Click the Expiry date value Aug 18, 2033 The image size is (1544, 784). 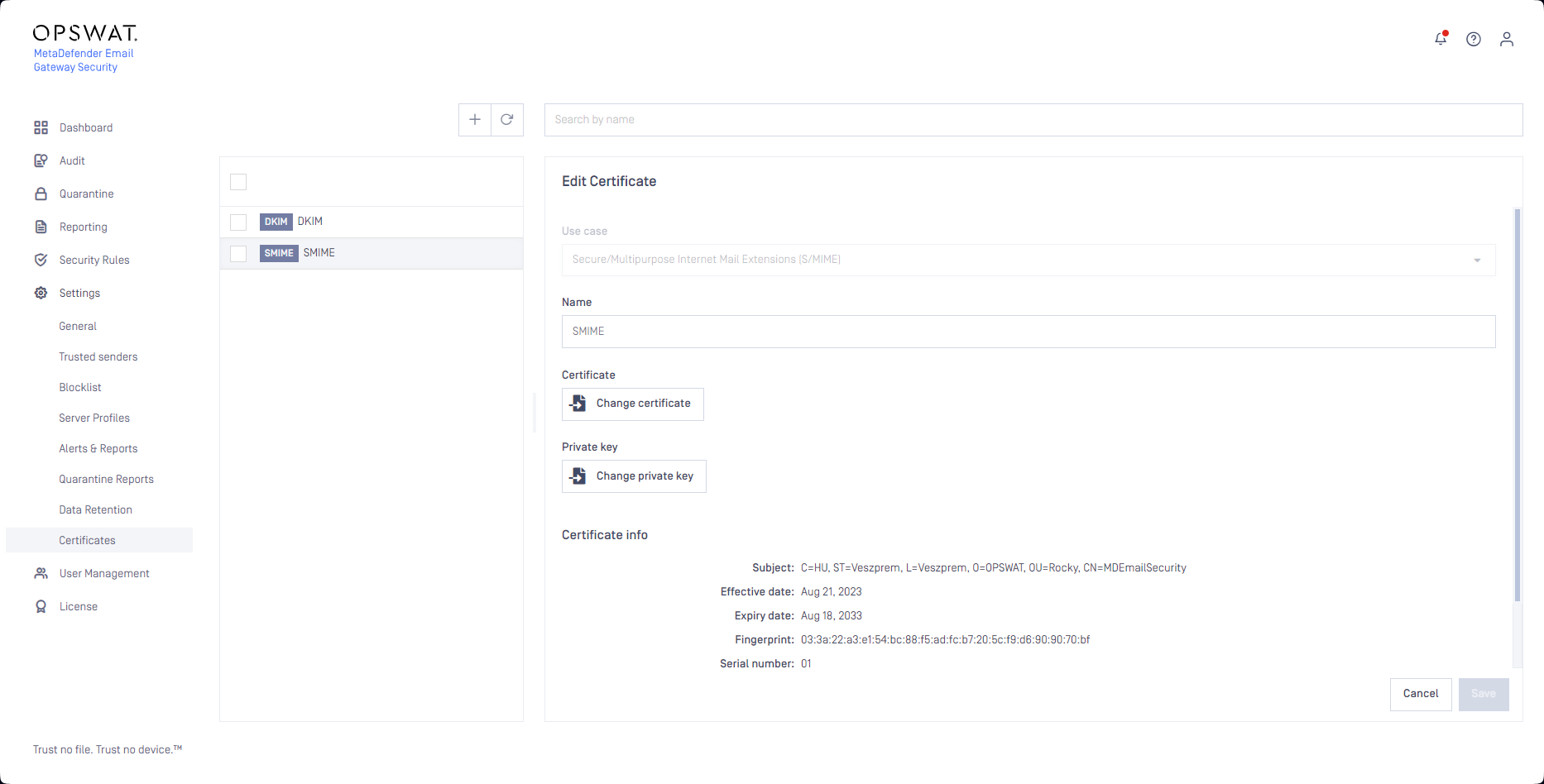click(832, 616)
